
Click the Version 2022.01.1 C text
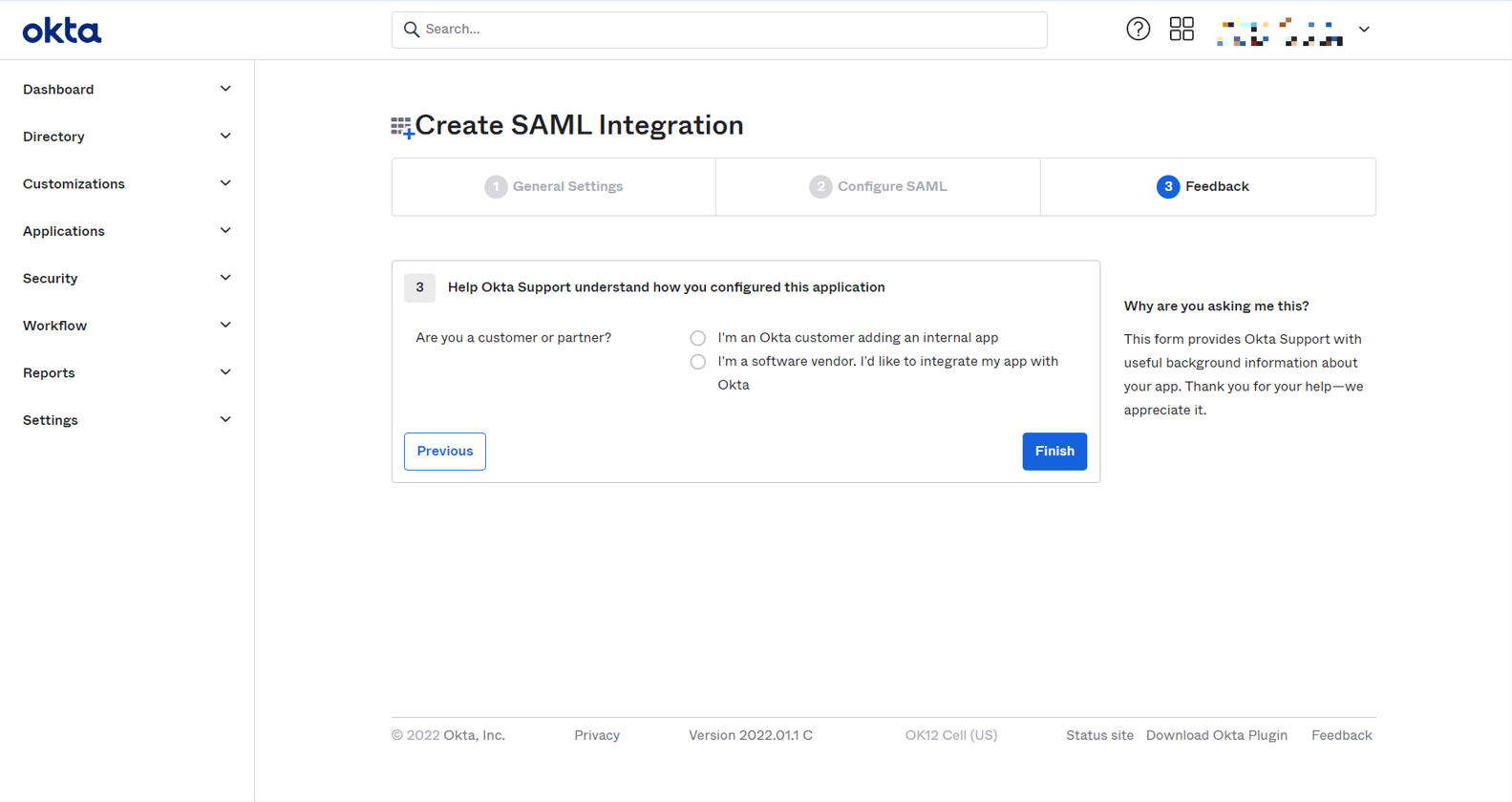751,735
